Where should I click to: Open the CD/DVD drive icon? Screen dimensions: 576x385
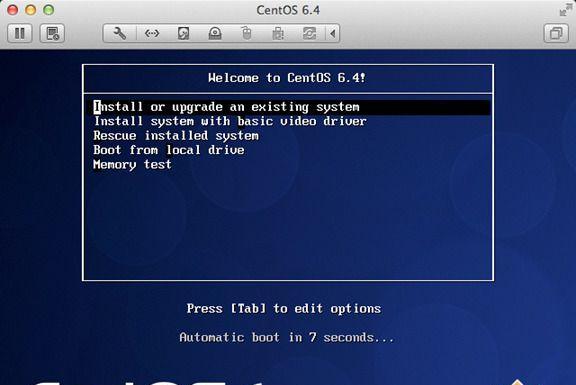[215, 33]
